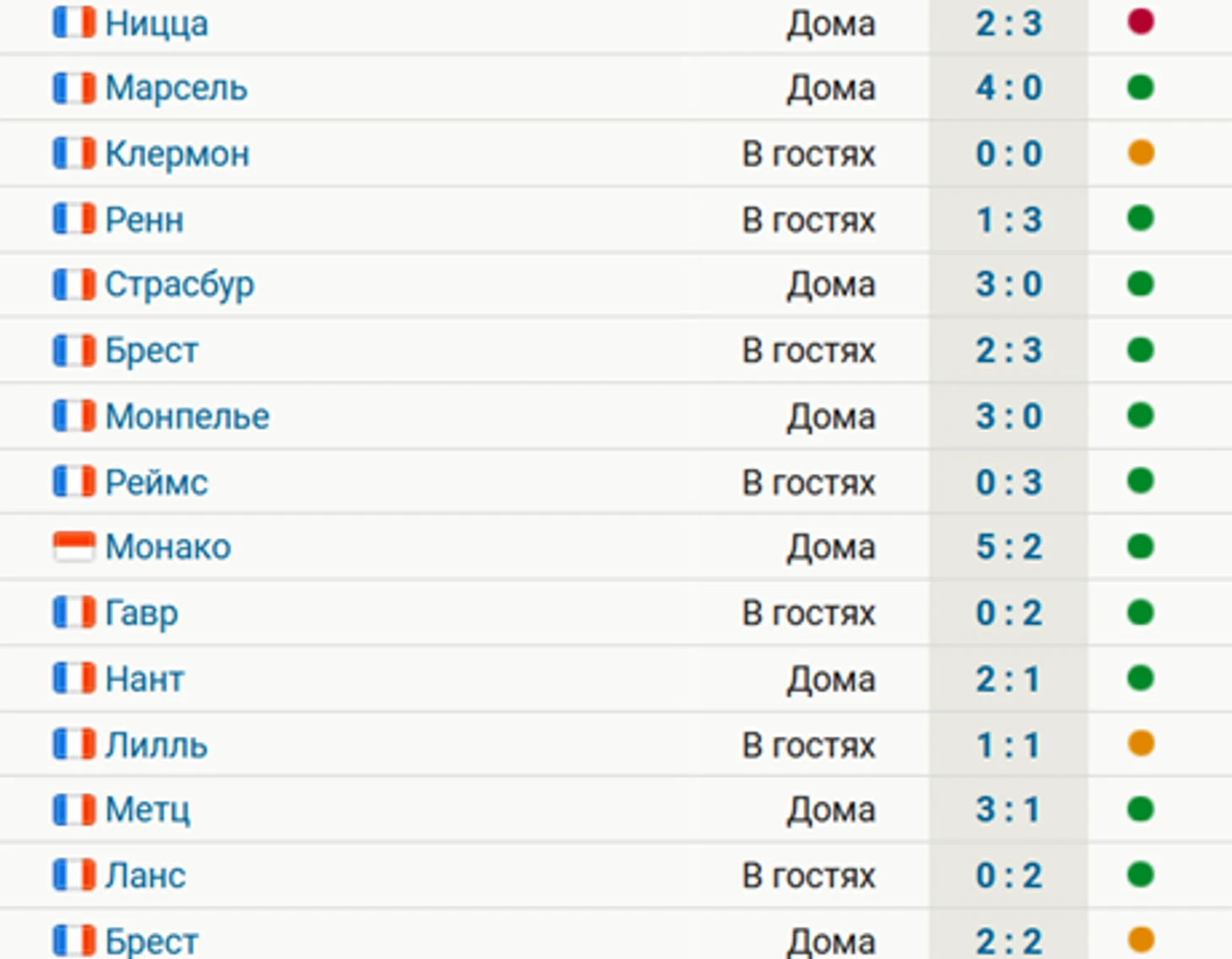Open the 5 : 2 score against Монако

click(x=1009, y=547)
